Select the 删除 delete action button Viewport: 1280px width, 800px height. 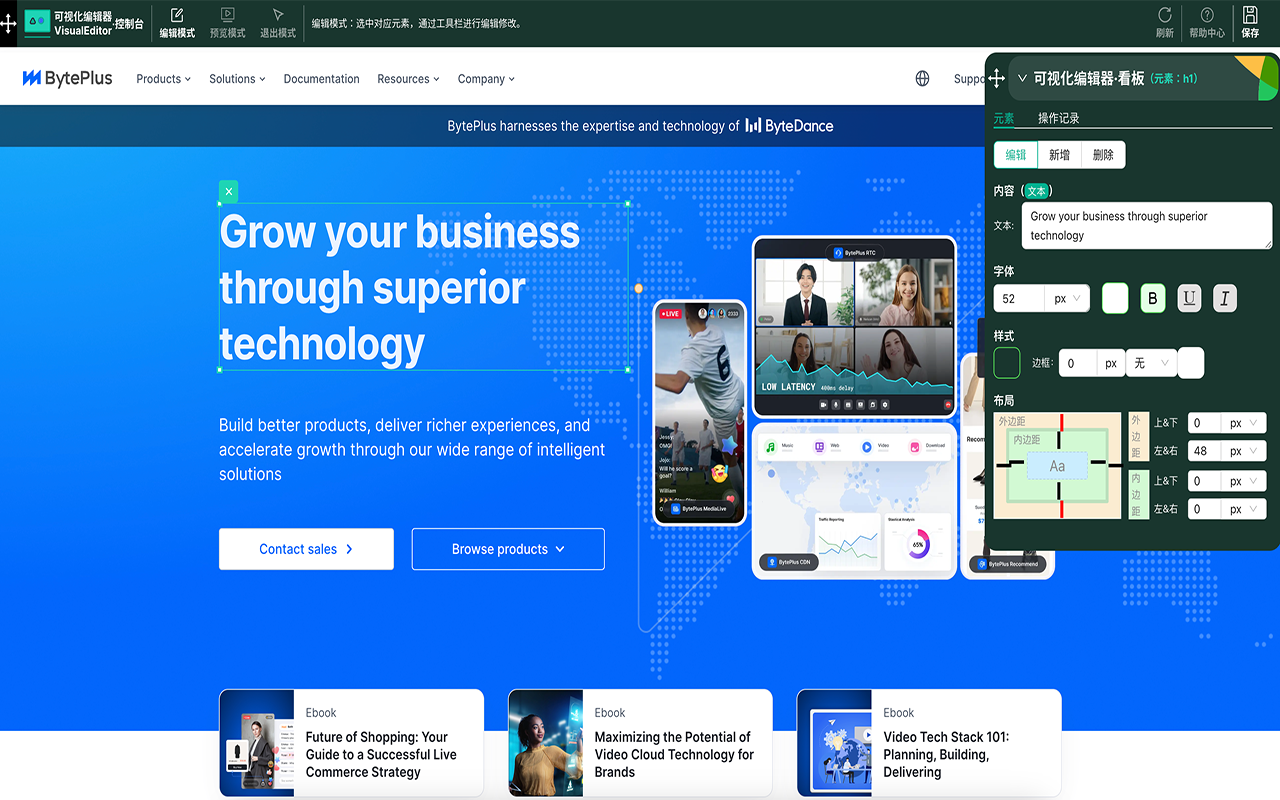(1103, 154)
